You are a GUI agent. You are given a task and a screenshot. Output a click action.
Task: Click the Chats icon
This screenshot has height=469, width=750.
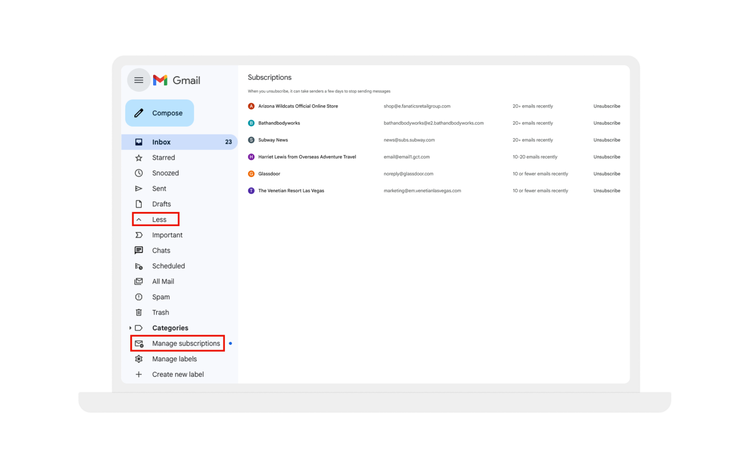139,250
